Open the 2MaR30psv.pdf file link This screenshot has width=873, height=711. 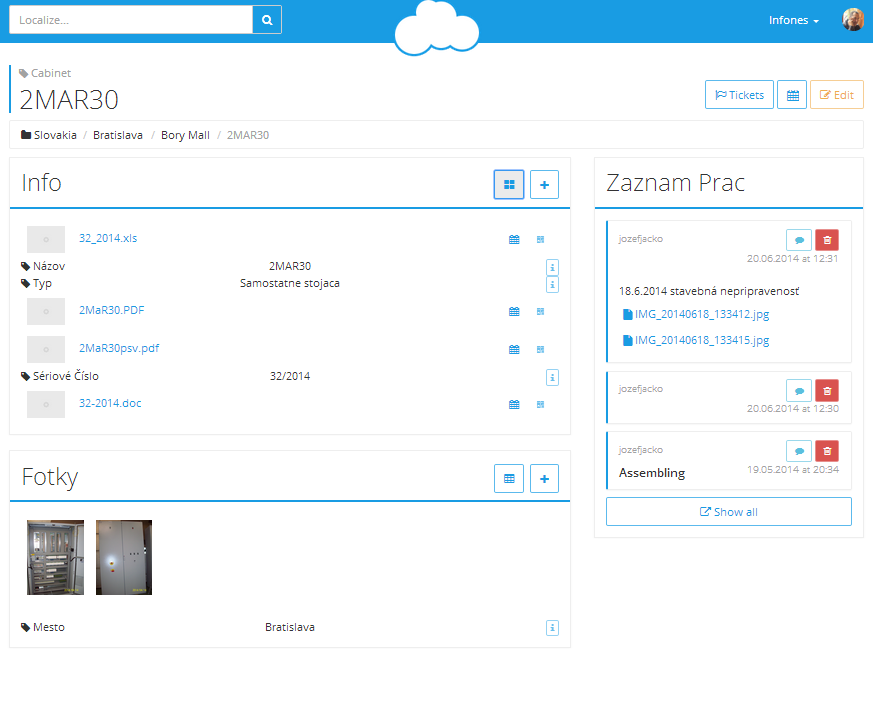119,348
